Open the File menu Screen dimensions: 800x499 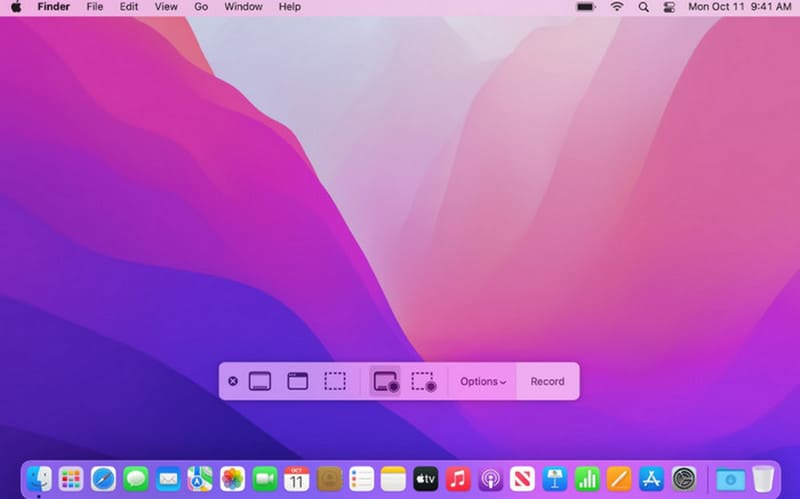[95, 7]
